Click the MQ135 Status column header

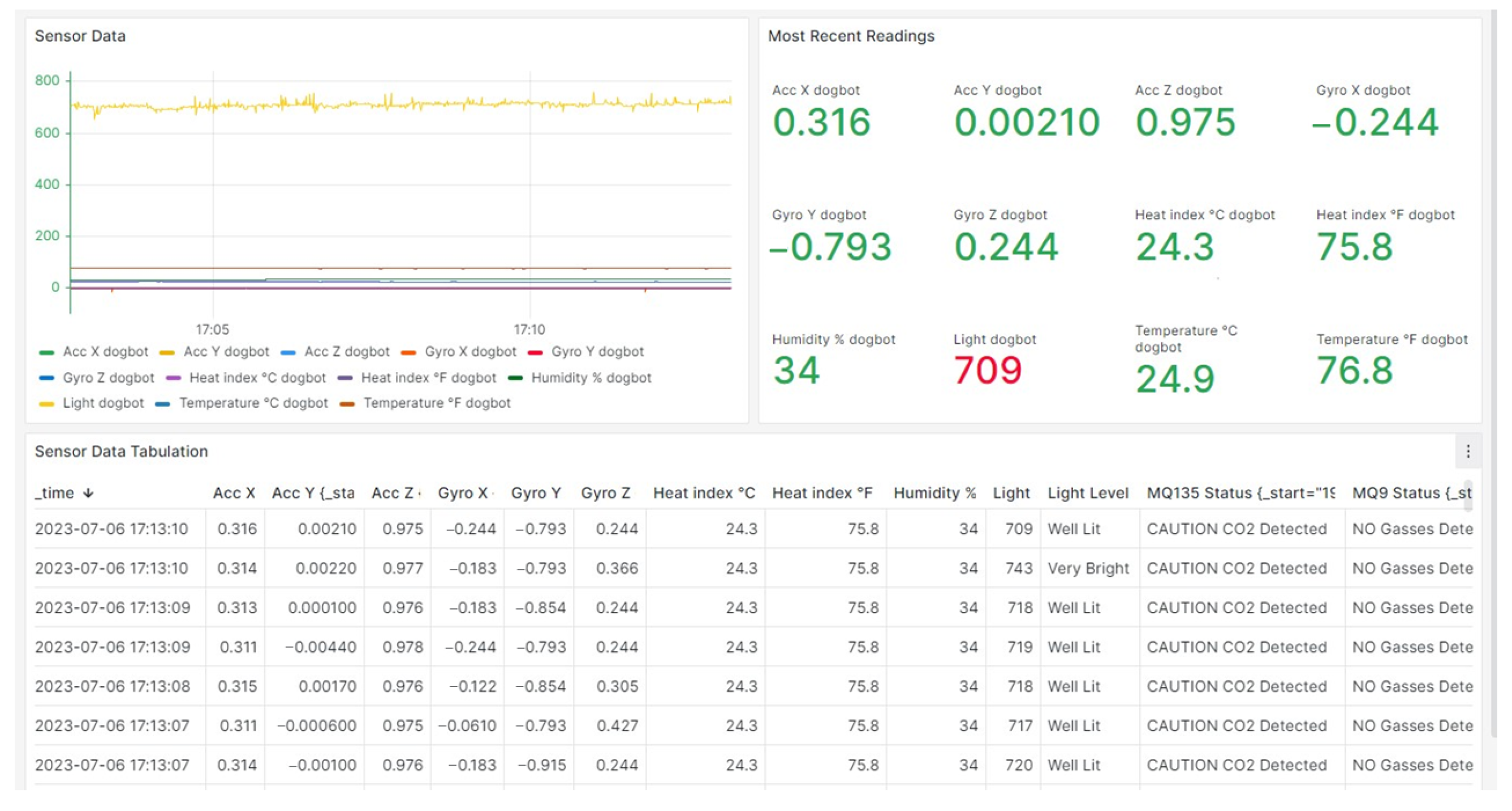pyautogui.click(x=1240, y=493)
